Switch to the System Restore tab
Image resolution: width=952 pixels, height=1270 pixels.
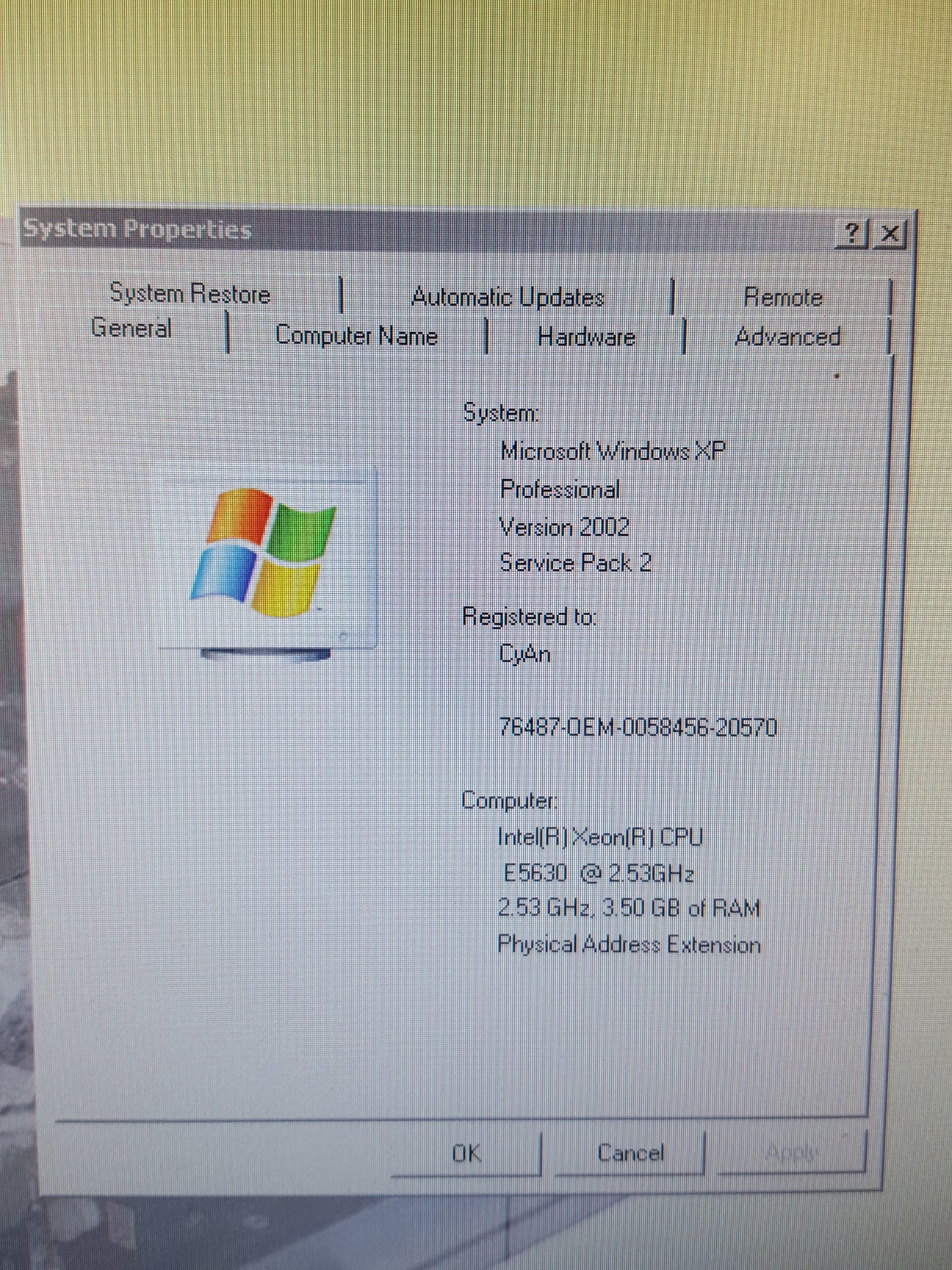[190, 294]
